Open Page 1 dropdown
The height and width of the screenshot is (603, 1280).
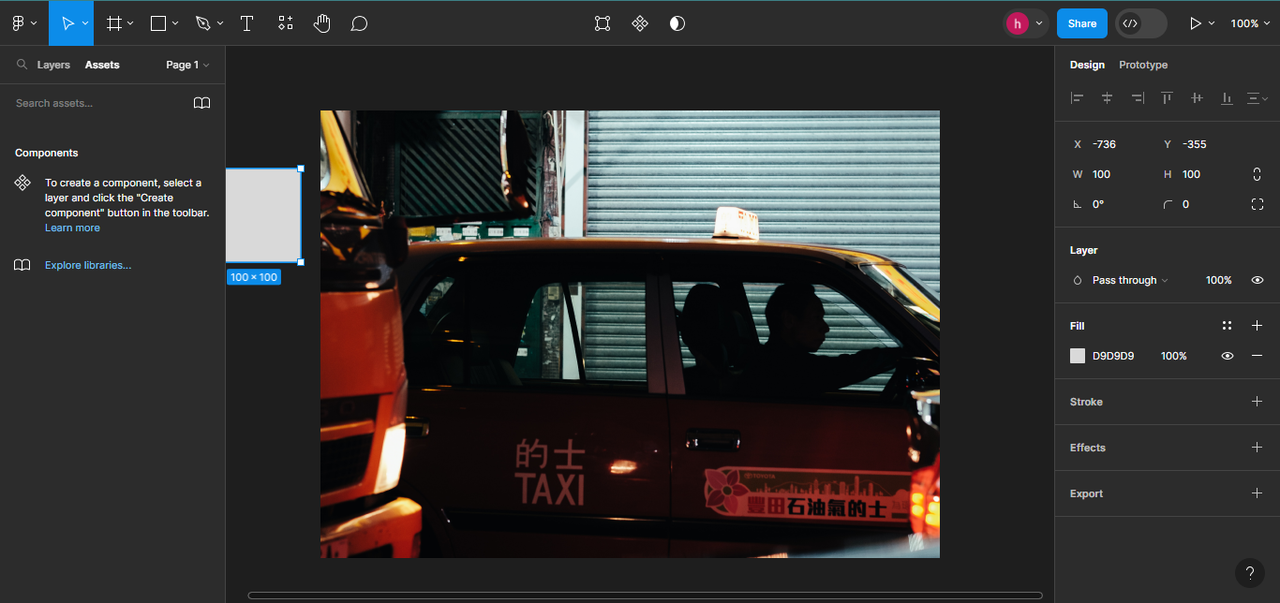coord(188,65)
